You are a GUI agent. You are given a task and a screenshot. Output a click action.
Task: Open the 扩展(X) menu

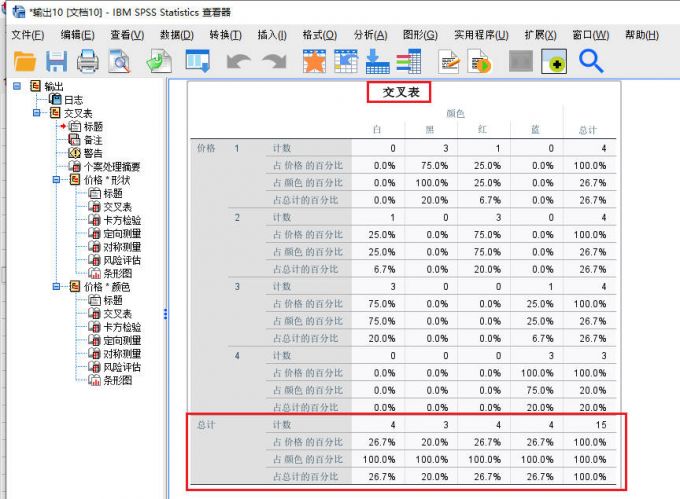pyautogui.click(x=540, y=35)
